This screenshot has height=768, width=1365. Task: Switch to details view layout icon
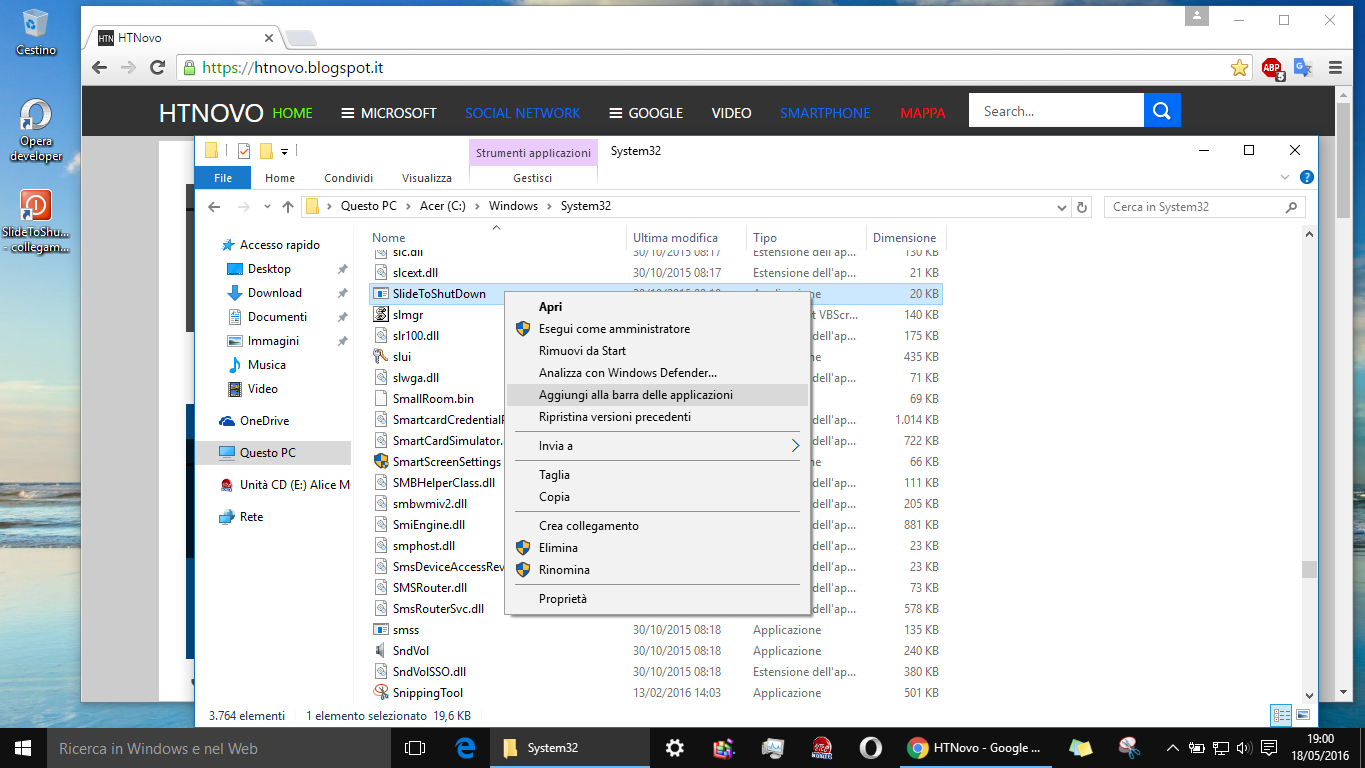click(1281, 715)
